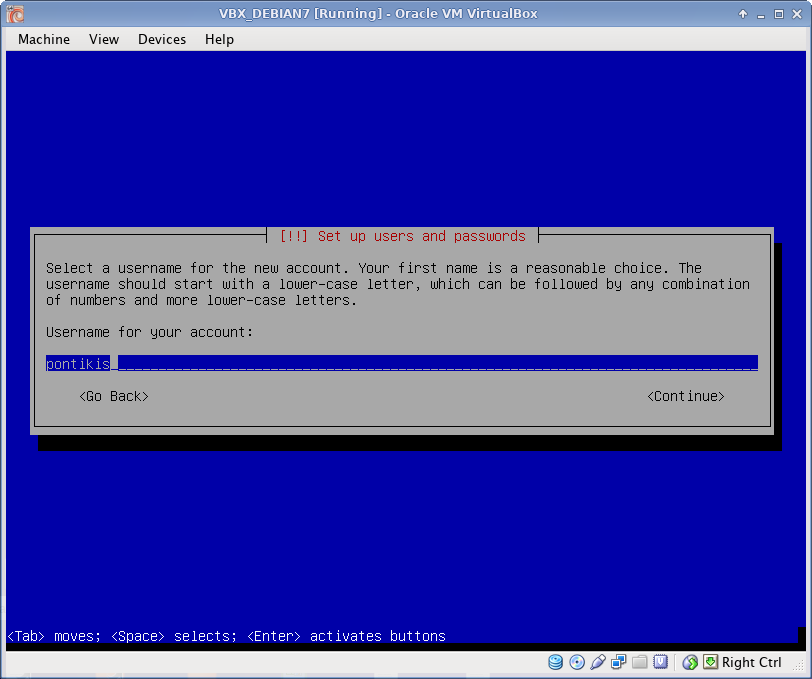Click the window roll-up arrow icon
Screen dimensions: 812x679
[x=743, y=14]
